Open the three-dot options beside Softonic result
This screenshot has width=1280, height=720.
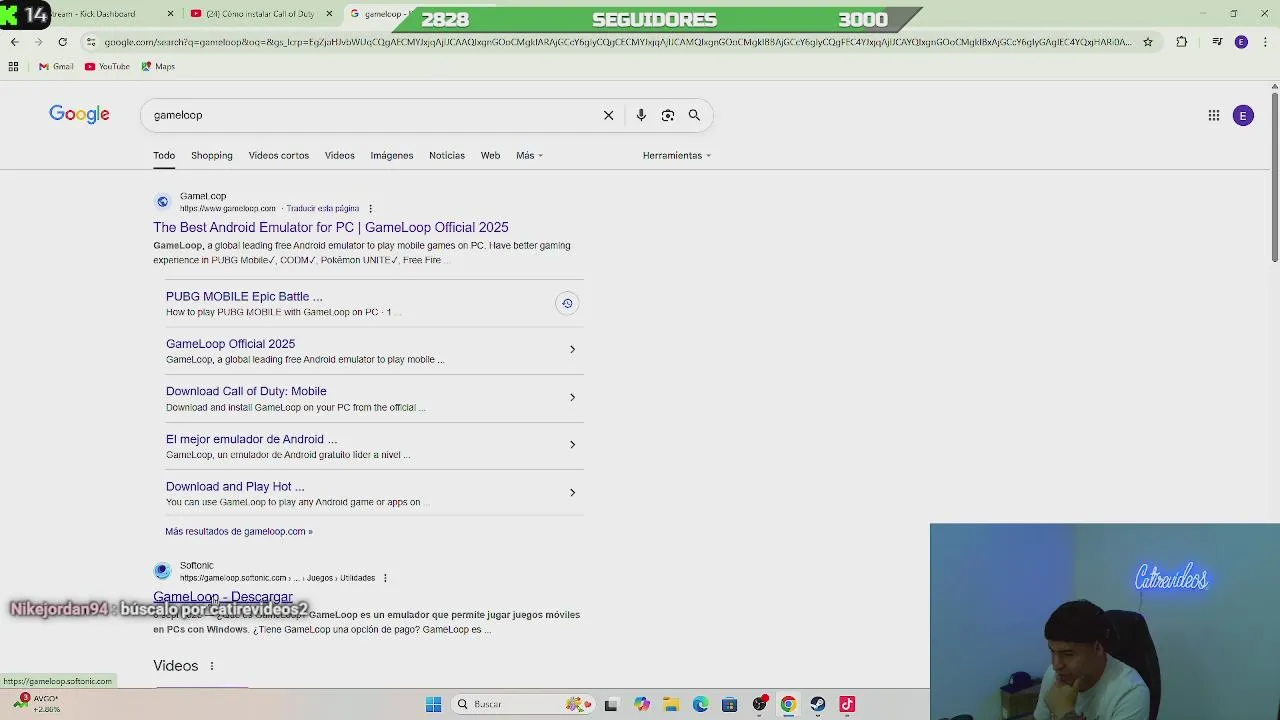pyautogui.click(x=385, y=578)
